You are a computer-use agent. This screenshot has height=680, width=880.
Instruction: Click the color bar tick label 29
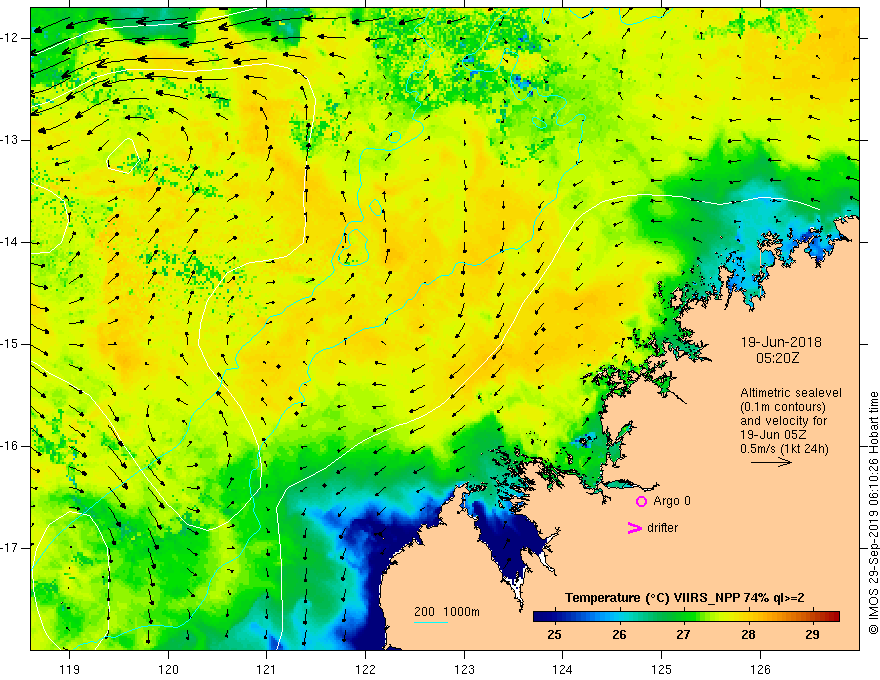click(x=812, y=635)
